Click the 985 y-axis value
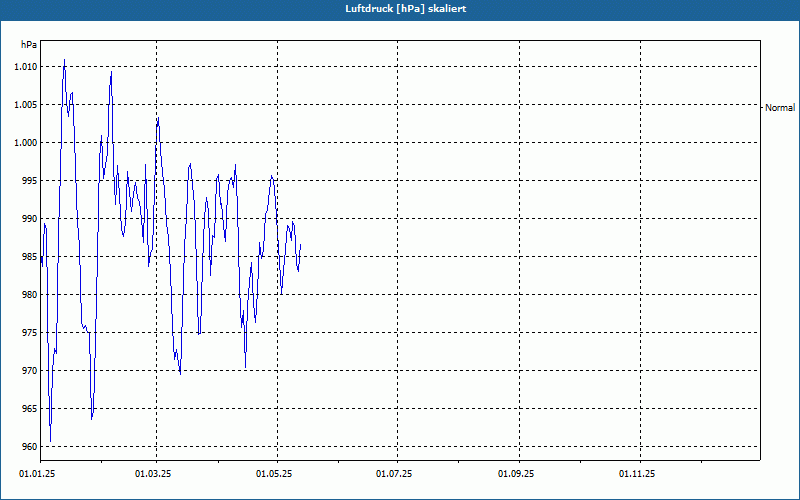 30,257
